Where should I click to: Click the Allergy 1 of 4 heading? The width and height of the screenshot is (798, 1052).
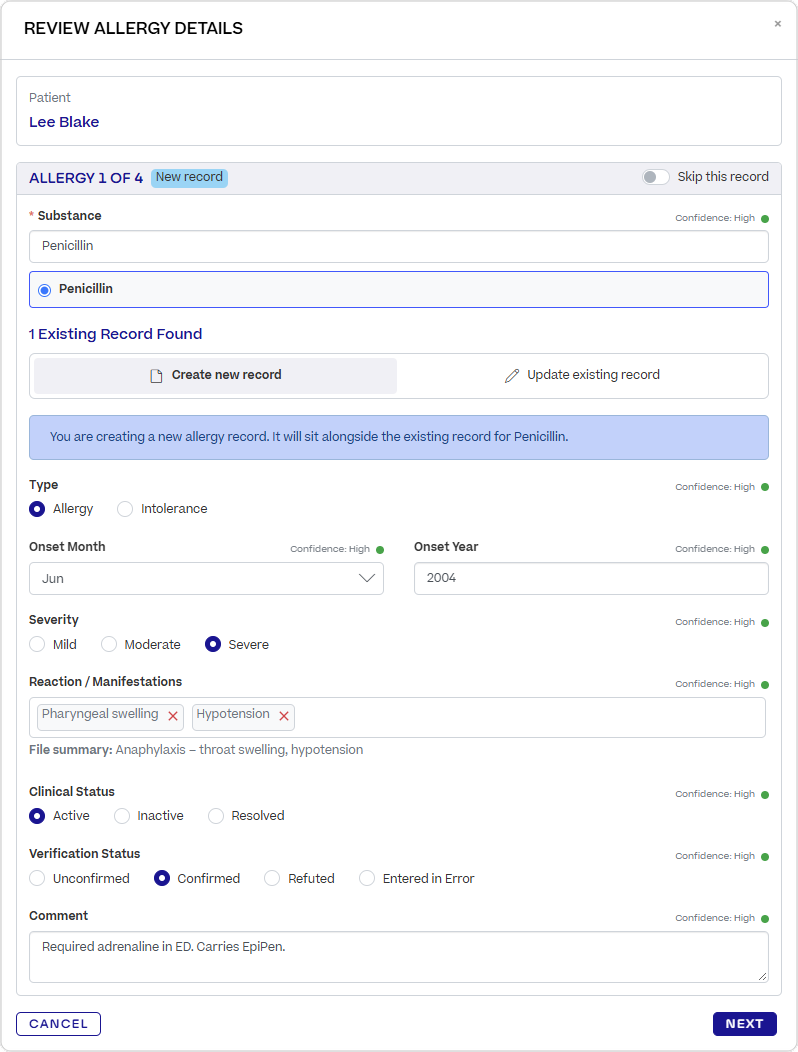click(x=86, y=178)
